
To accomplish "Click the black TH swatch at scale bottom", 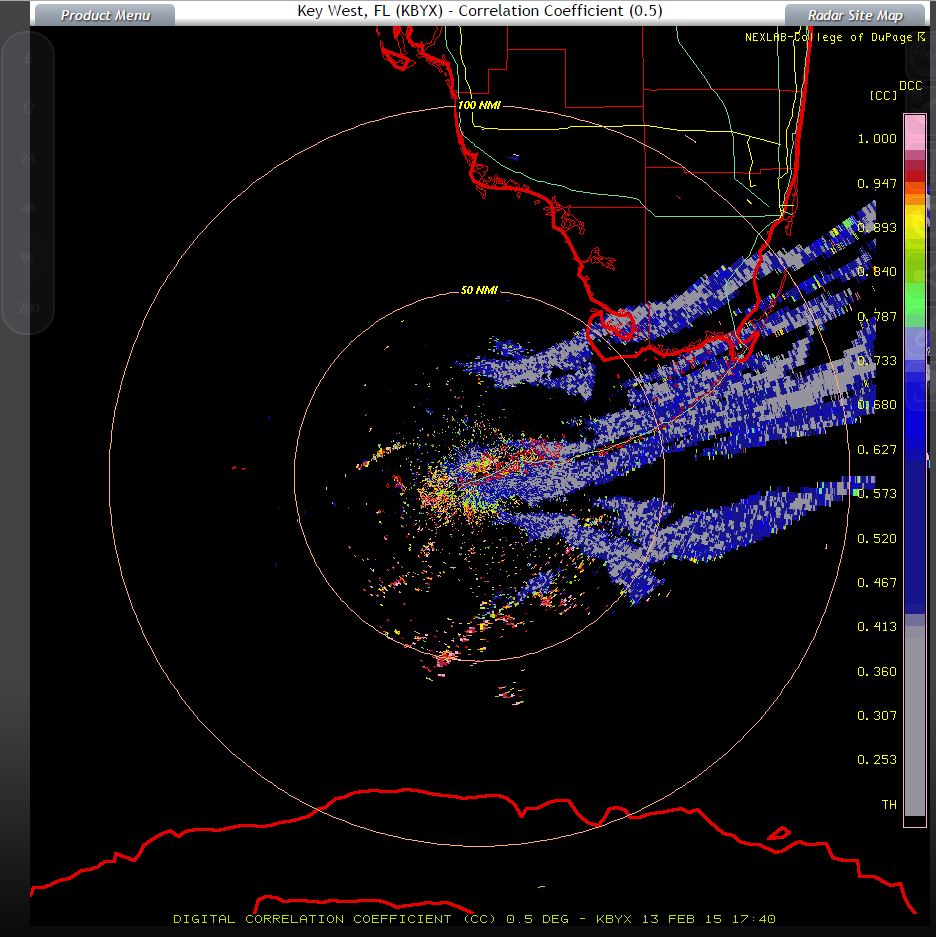I will coord(914,821).
